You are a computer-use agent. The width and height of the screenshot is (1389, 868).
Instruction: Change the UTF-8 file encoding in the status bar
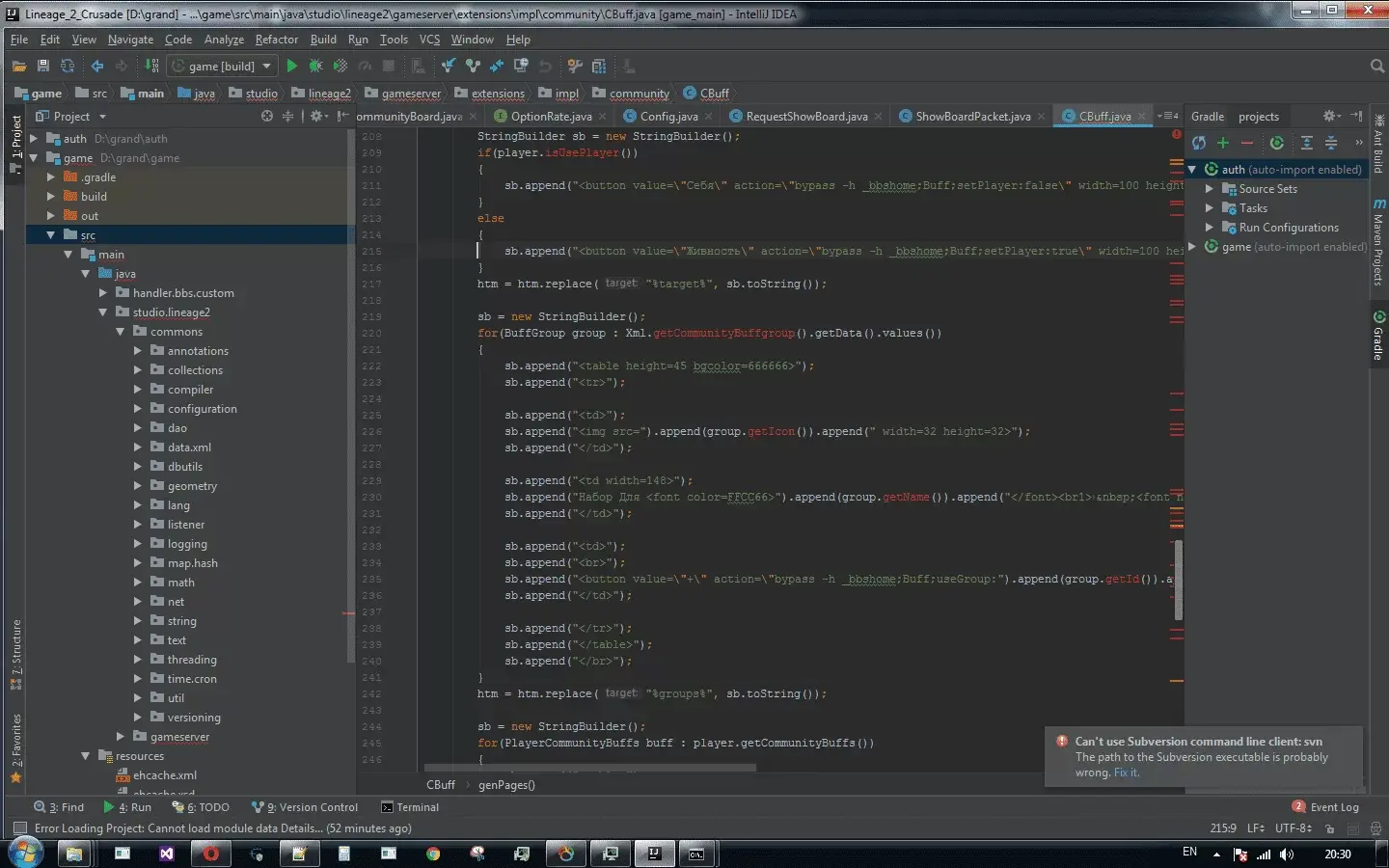[x=1293, y=827]
